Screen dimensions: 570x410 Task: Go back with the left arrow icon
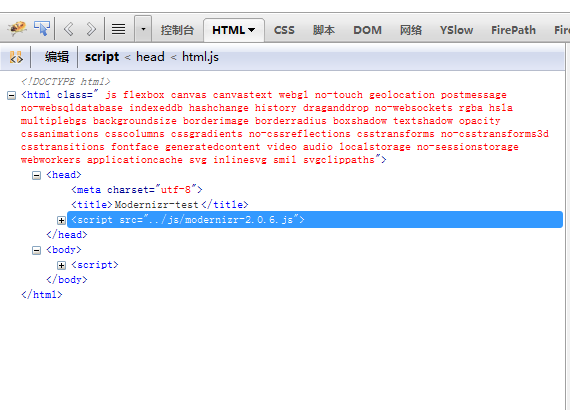click(69, 29)
